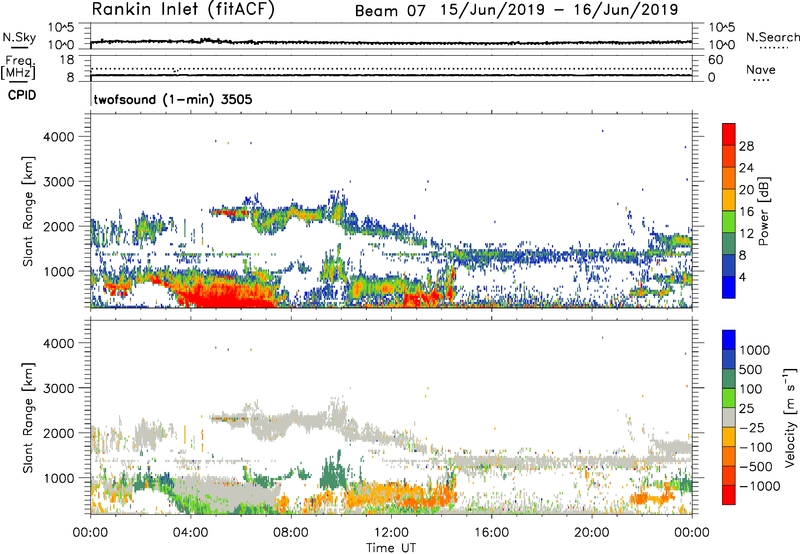Click the 'CPID' label
The image size is (800, 554).
[22, 95]
